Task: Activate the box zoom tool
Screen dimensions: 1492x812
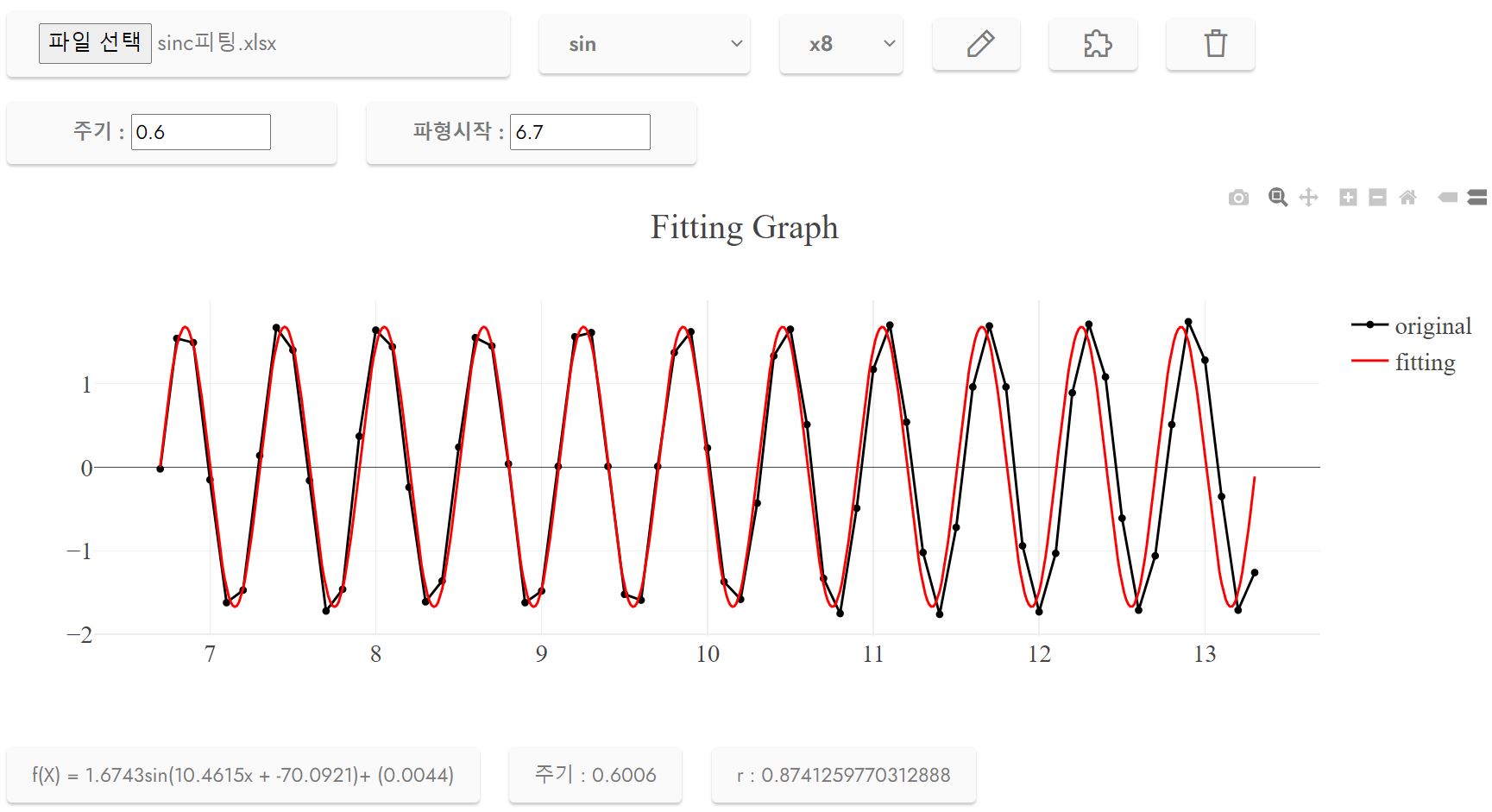Action: pyautogui.click(x=1277, y=197)
